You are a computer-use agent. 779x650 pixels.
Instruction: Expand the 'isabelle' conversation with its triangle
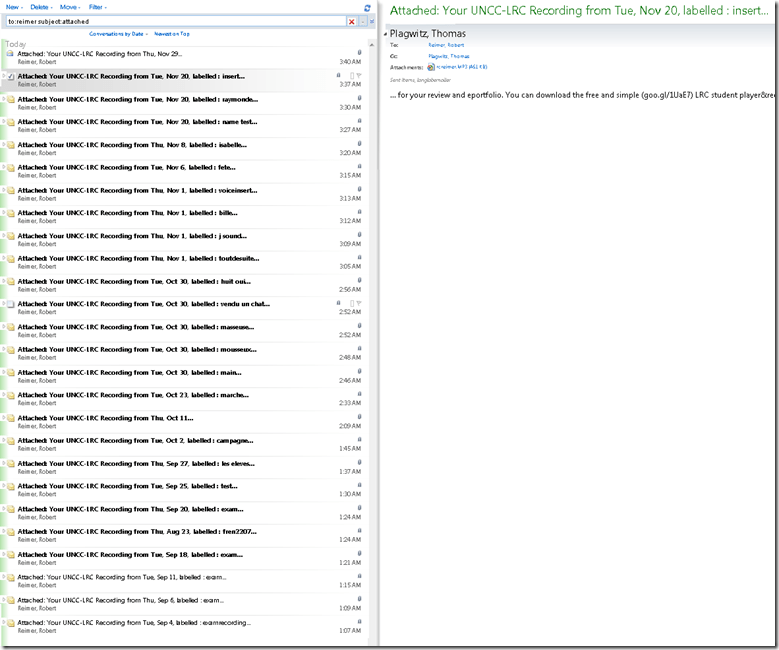click(x=4, y=144)
